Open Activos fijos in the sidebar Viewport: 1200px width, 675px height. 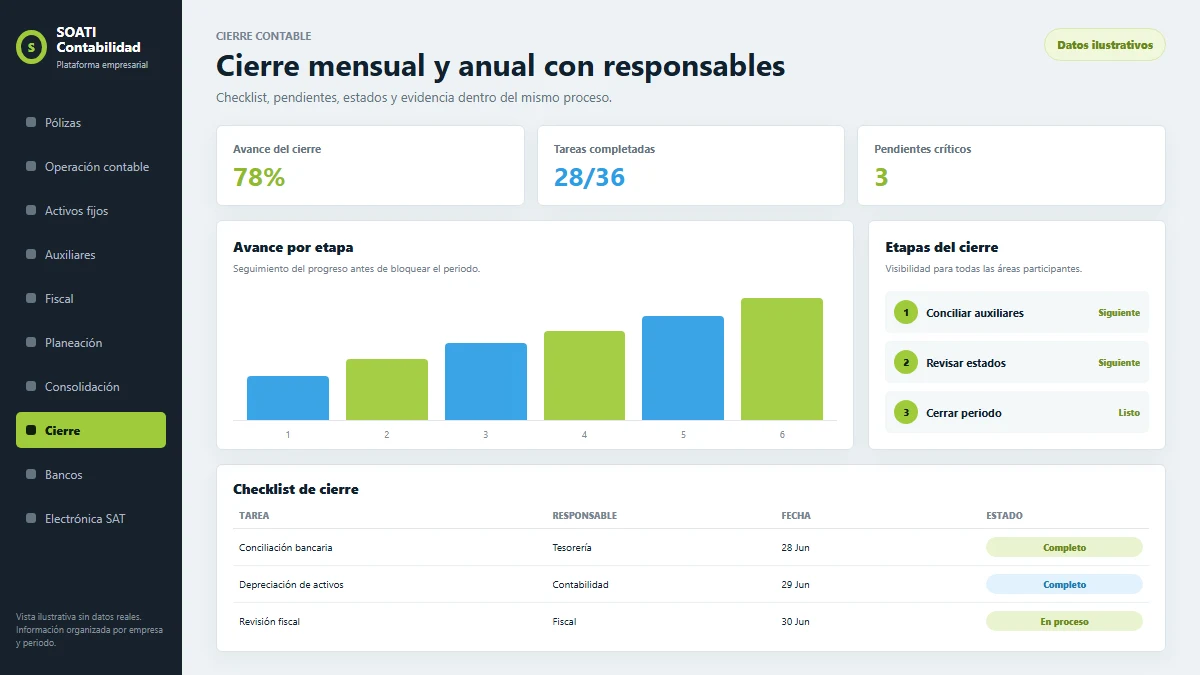91,211
